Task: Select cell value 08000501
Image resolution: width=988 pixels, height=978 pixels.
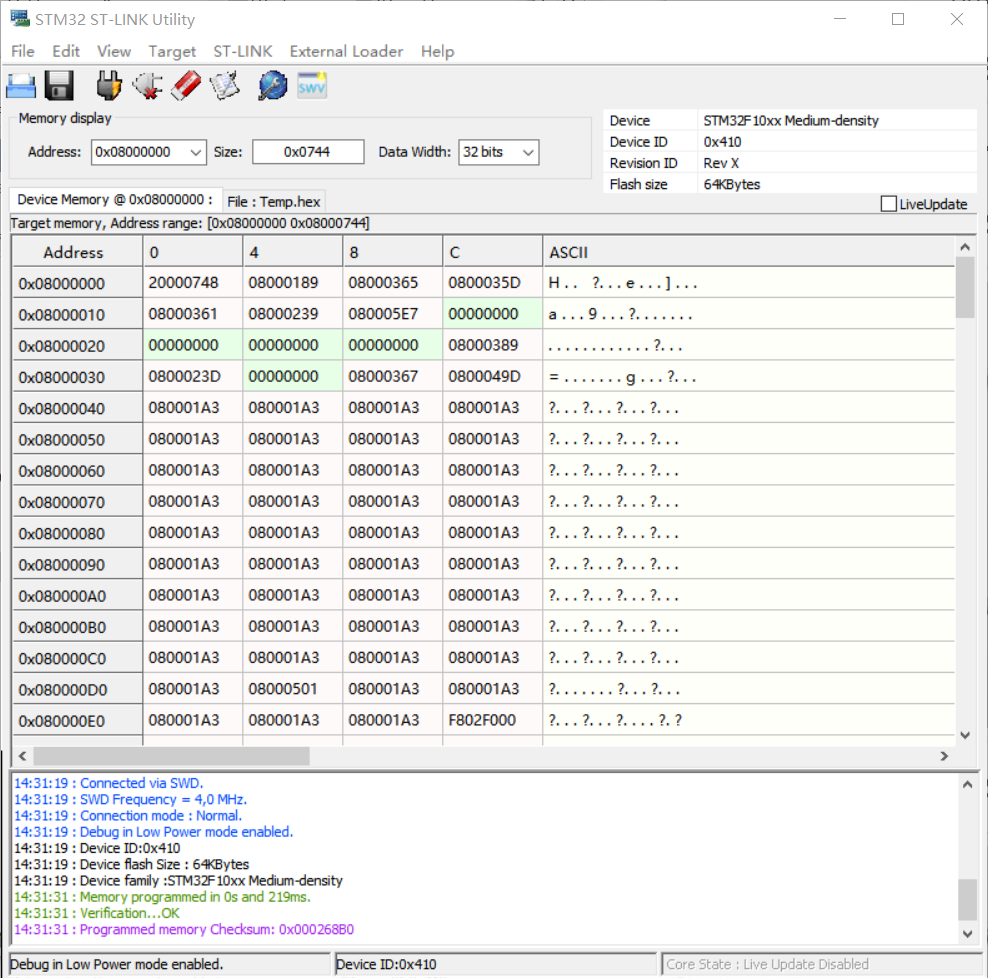Action: (293, 689)
